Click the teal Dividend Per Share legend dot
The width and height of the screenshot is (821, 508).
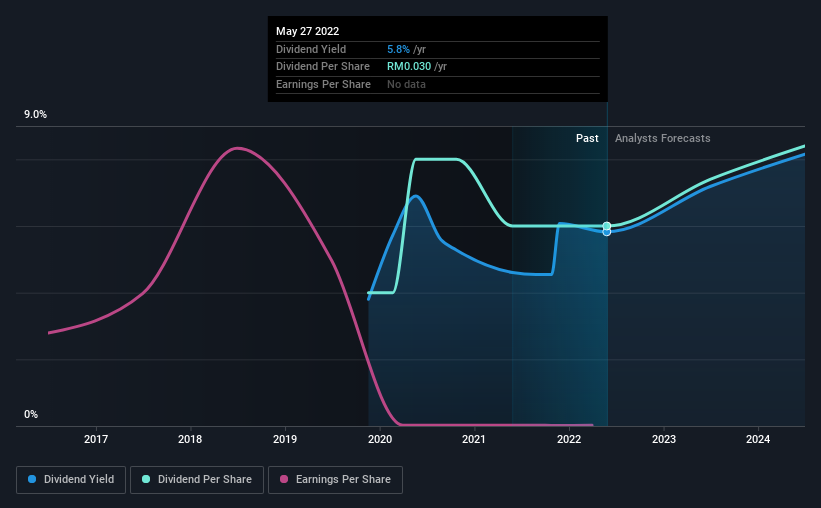[146, 479]
